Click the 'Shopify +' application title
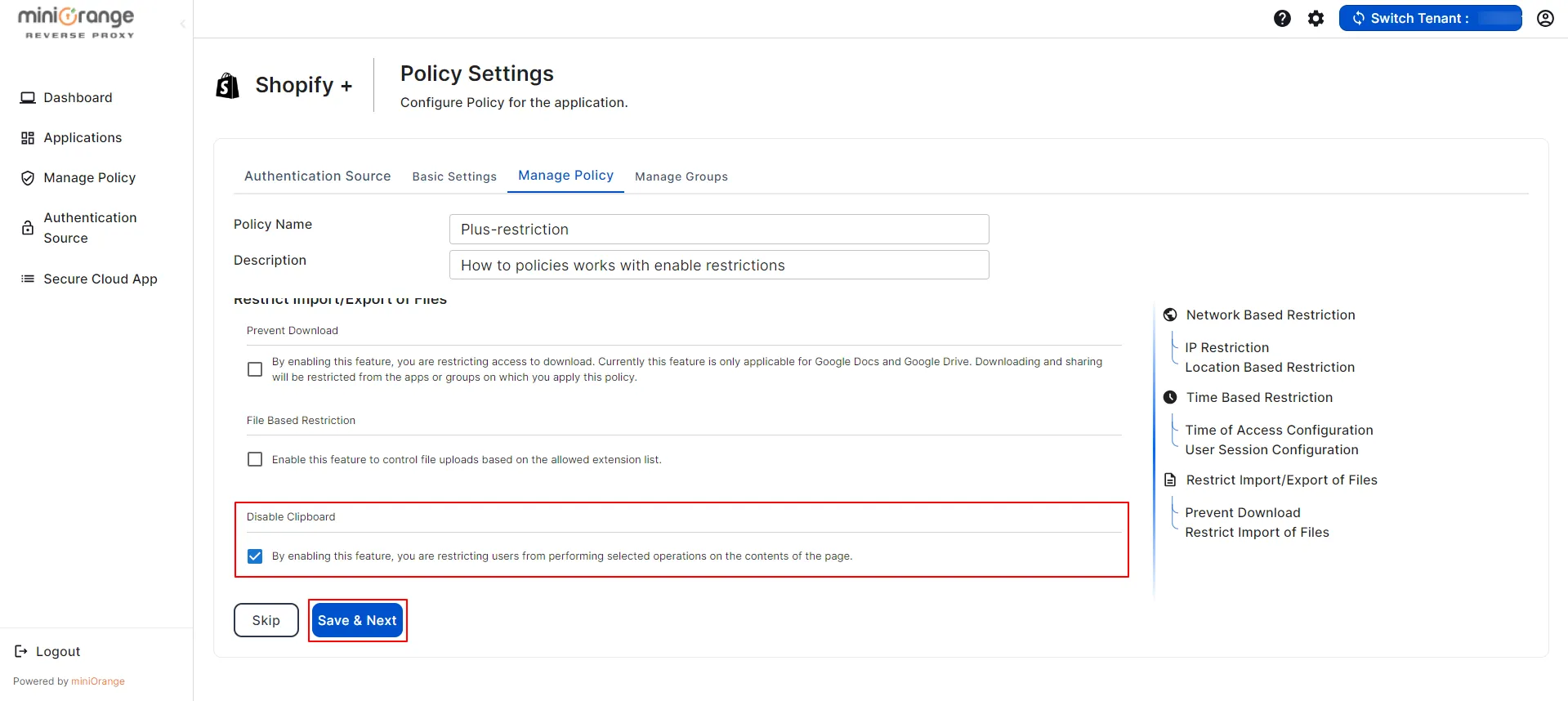This screenshot has height=701, width=1568. click(x=304, y=85)
